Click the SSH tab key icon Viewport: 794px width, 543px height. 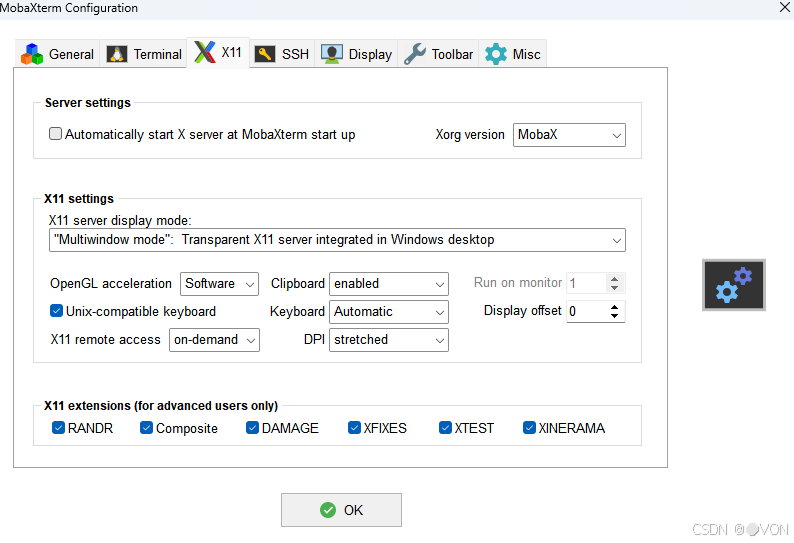click(265, 54)
